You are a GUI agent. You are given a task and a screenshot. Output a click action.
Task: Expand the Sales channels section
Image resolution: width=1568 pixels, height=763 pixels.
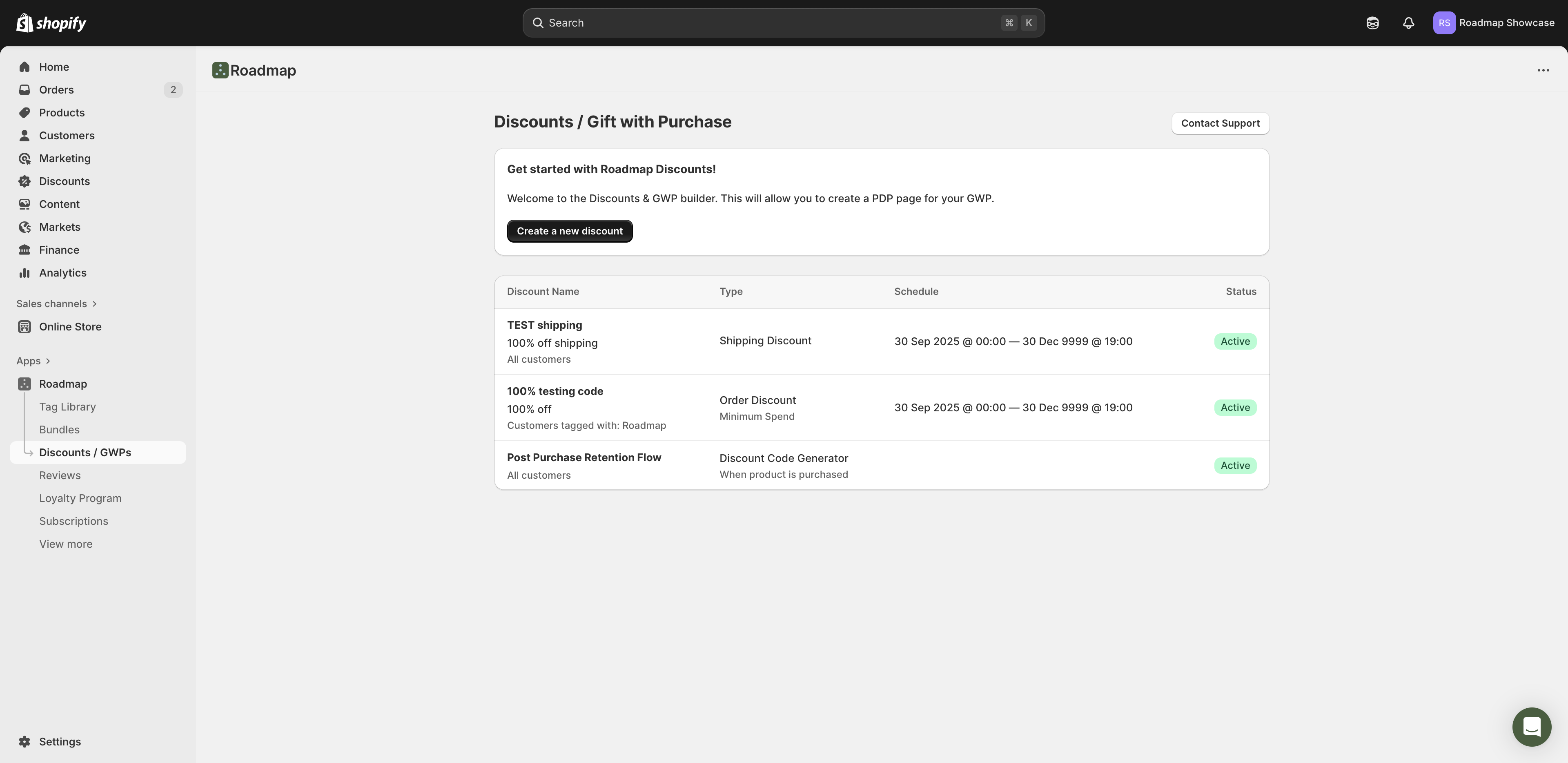point(57,304)
